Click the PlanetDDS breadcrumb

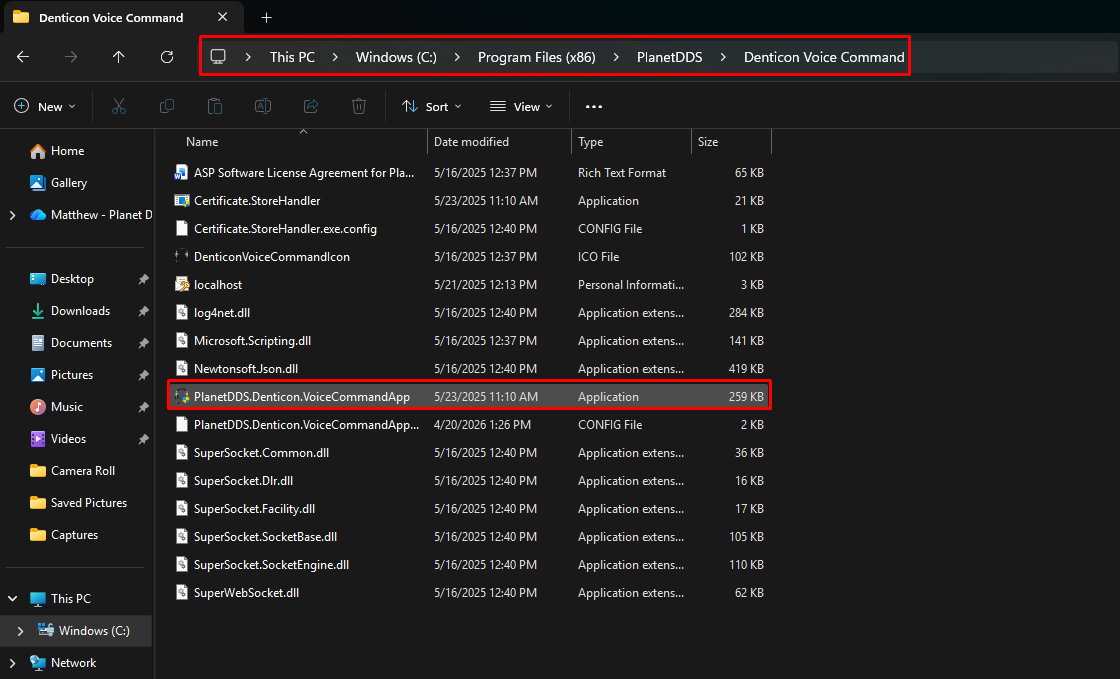(669, 57)
